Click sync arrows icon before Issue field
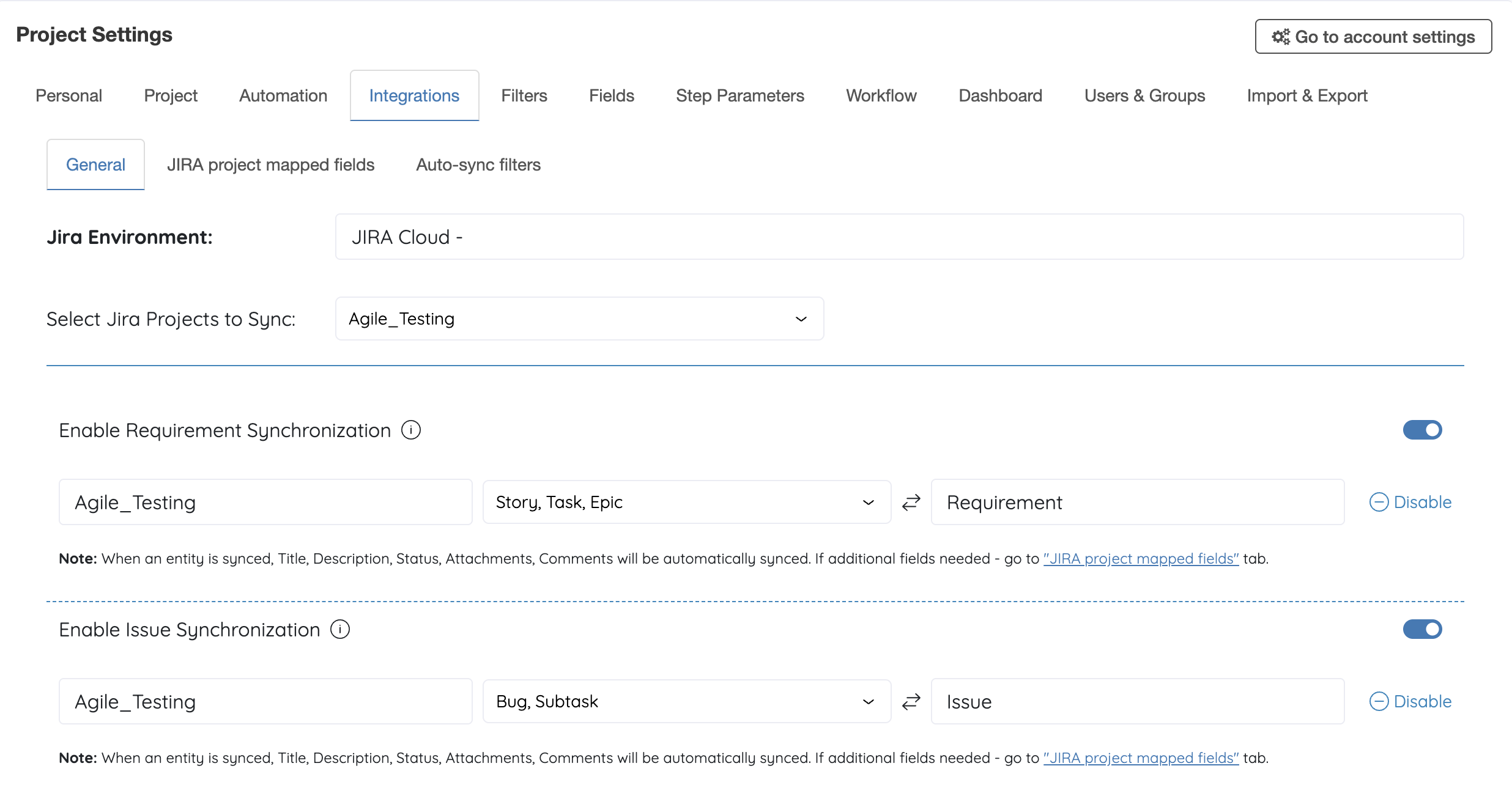The width and height of the screenshot is (1512, 796). click(911, 701)
